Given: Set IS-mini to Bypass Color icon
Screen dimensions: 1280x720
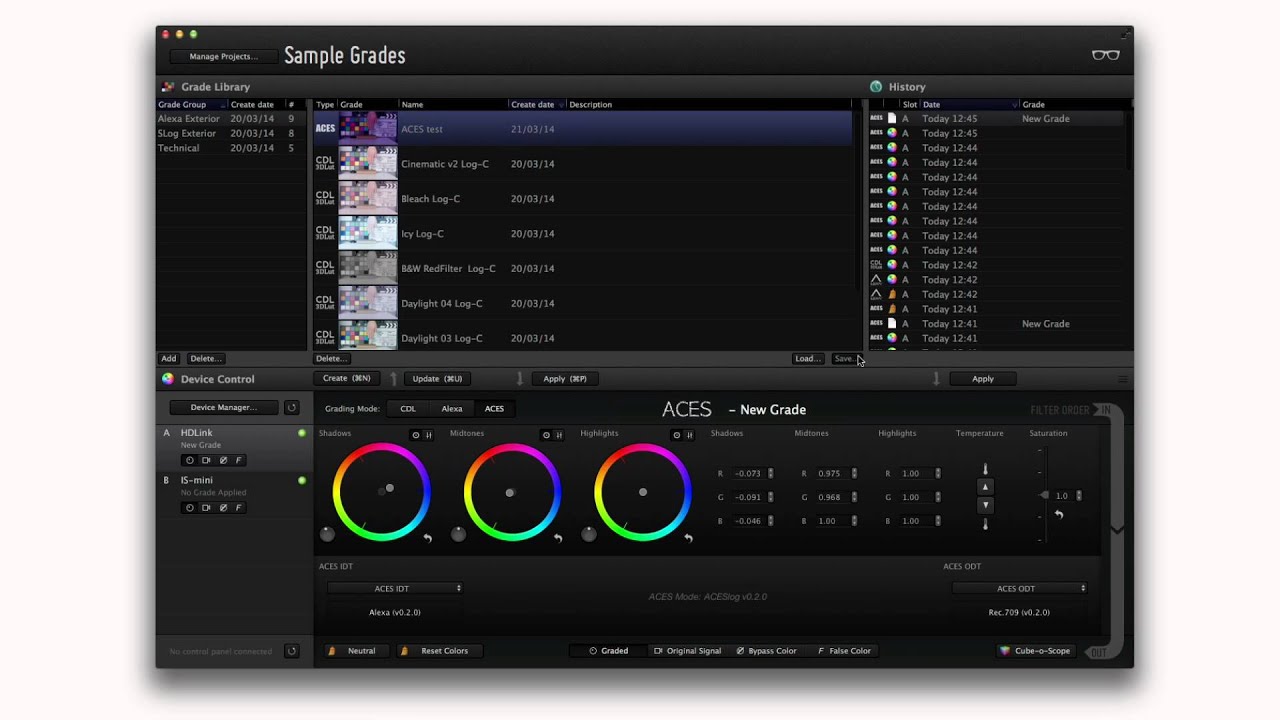Looking at the screenshot, I should pyautogui.click(x=223, y=507).
